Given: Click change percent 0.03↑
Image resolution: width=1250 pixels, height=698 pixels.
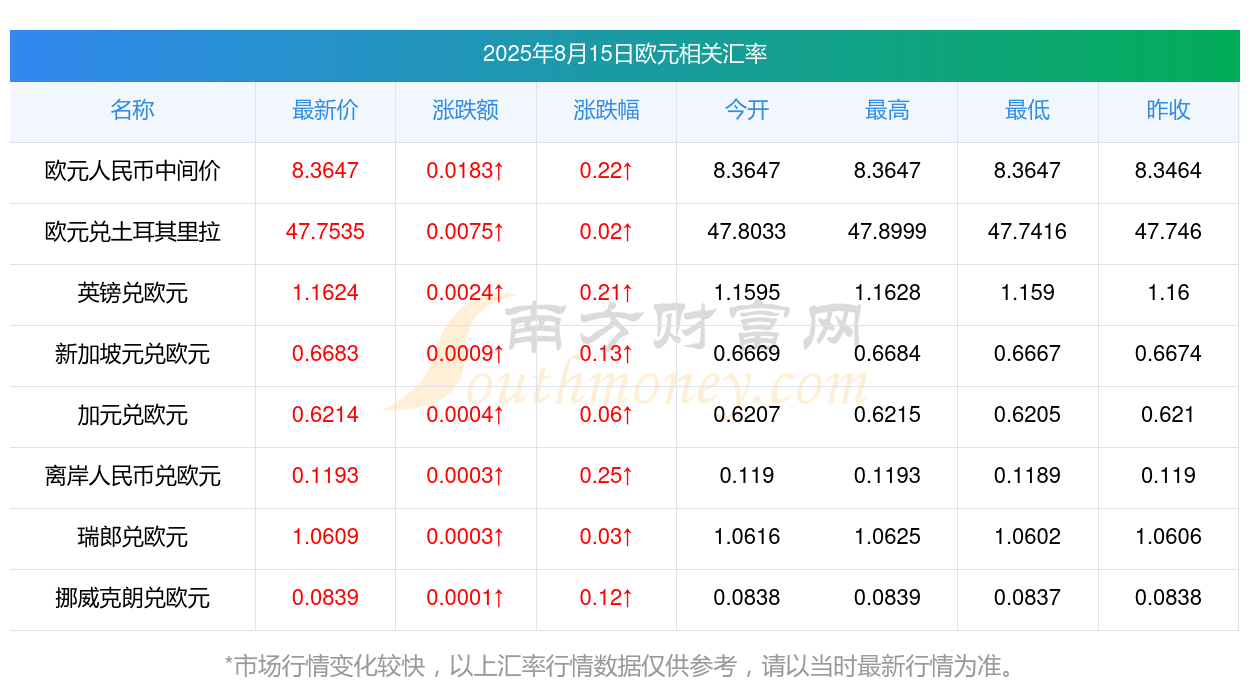Looking at the screenshot, I should tap(606, 537).
